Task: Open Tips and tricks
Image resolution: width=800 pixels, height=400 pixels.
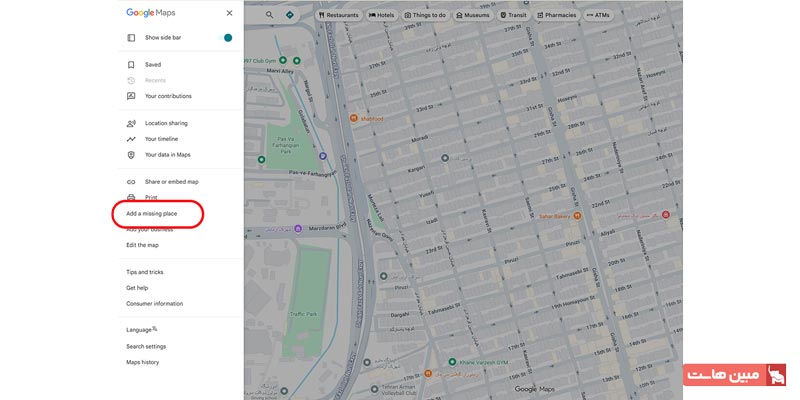Action: click(x=145, y=272)
